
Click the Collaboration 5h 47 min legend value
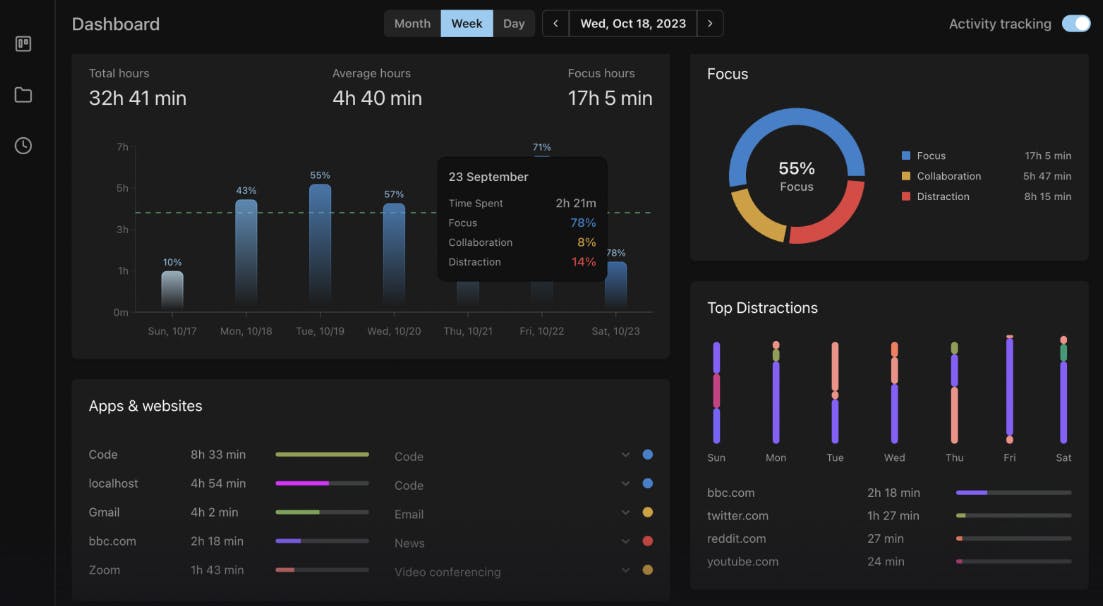point(1047,176)
